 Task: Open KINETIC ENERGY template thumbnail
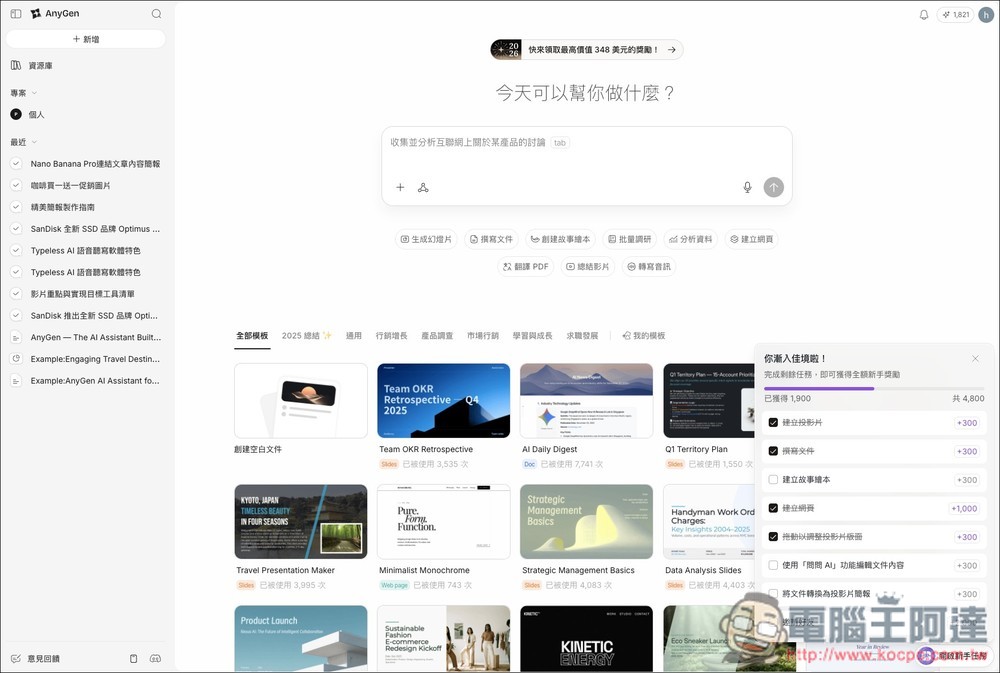[x=586, y=639]
